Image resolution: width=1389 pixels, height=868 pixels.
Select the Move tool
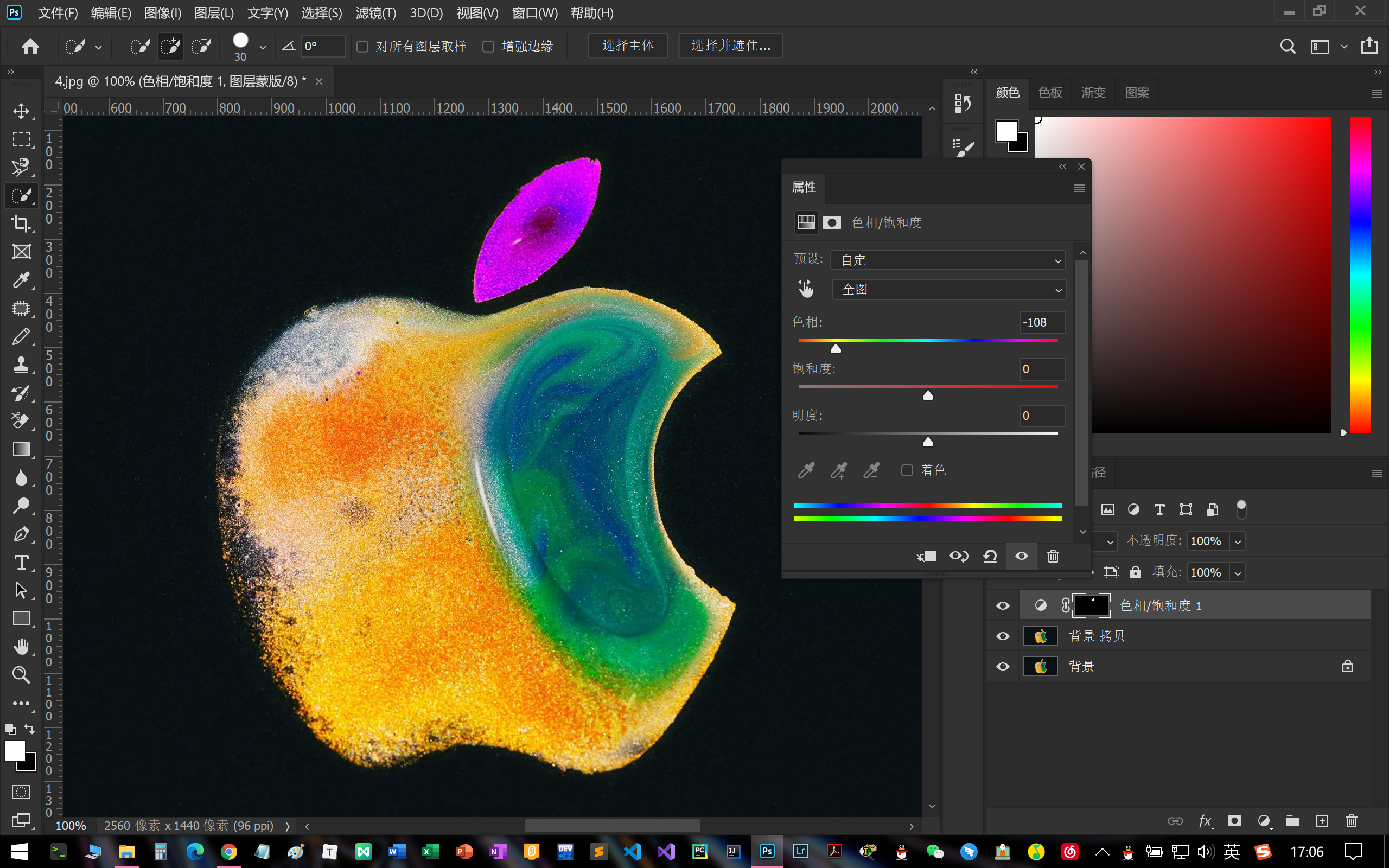point(21,111)
